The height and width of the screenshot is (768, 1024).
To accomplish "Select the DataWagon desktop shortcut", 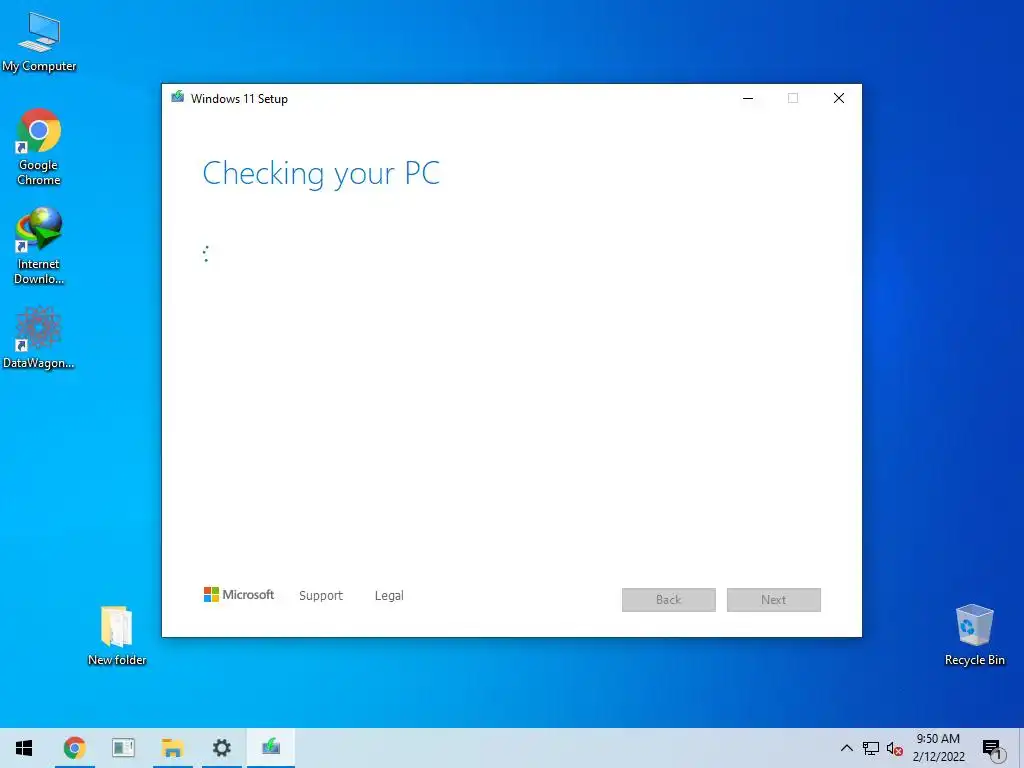I will click(39, 338).
